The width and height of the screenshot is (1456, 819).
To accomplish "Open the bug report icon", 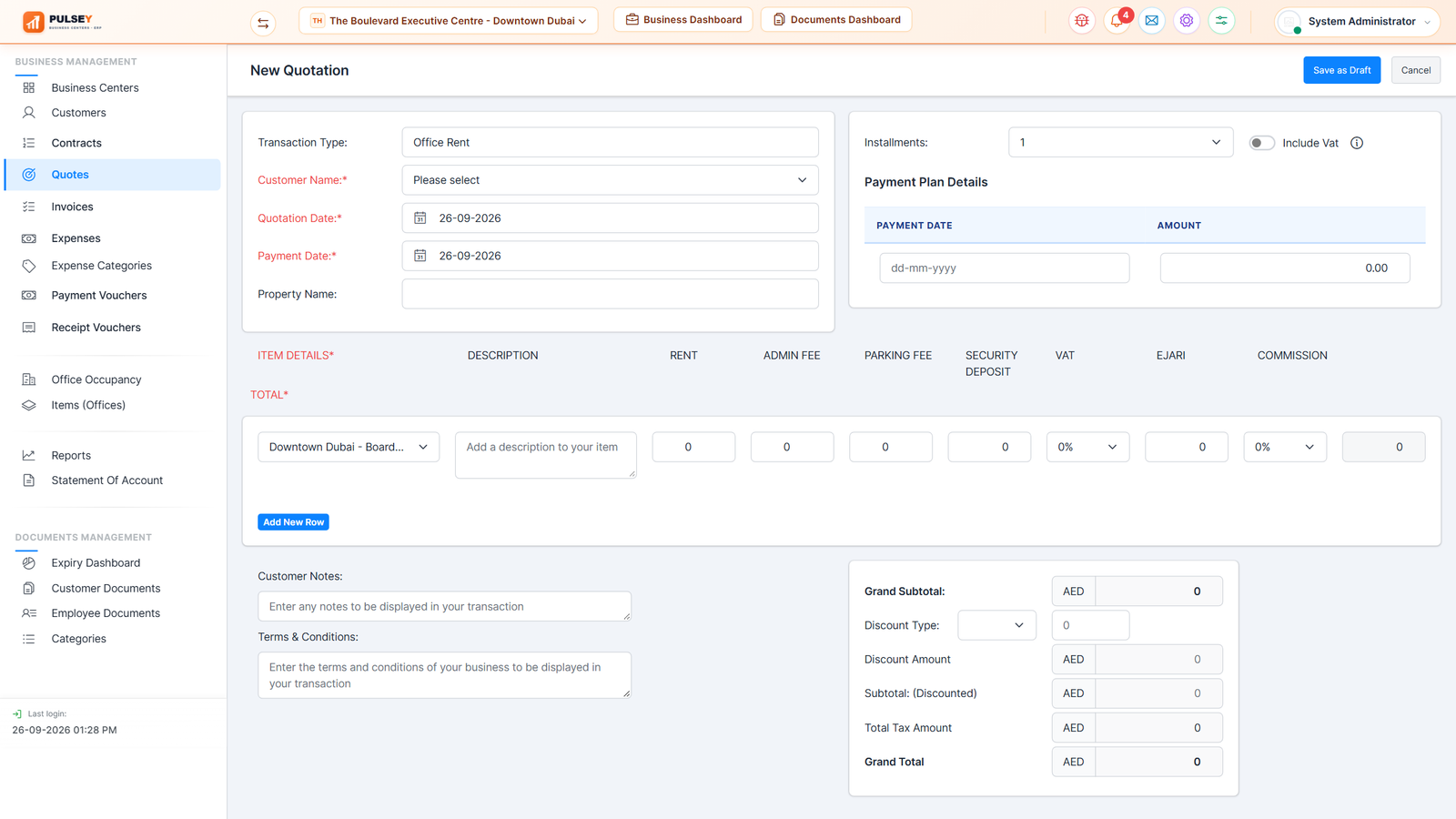I will pos(1081,20).
